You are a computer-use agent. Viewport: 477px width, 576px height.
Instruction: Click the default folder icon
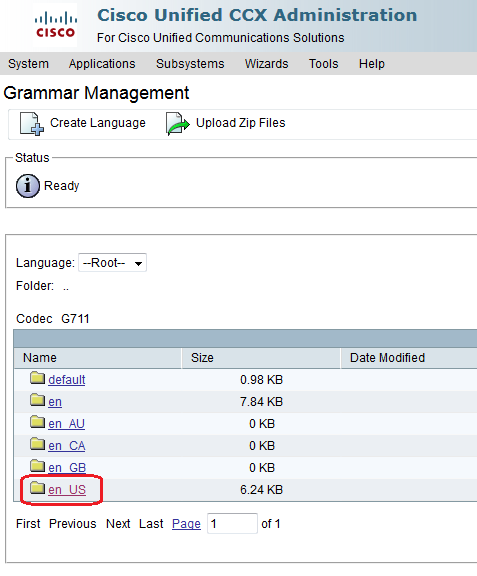click(37, 378)
